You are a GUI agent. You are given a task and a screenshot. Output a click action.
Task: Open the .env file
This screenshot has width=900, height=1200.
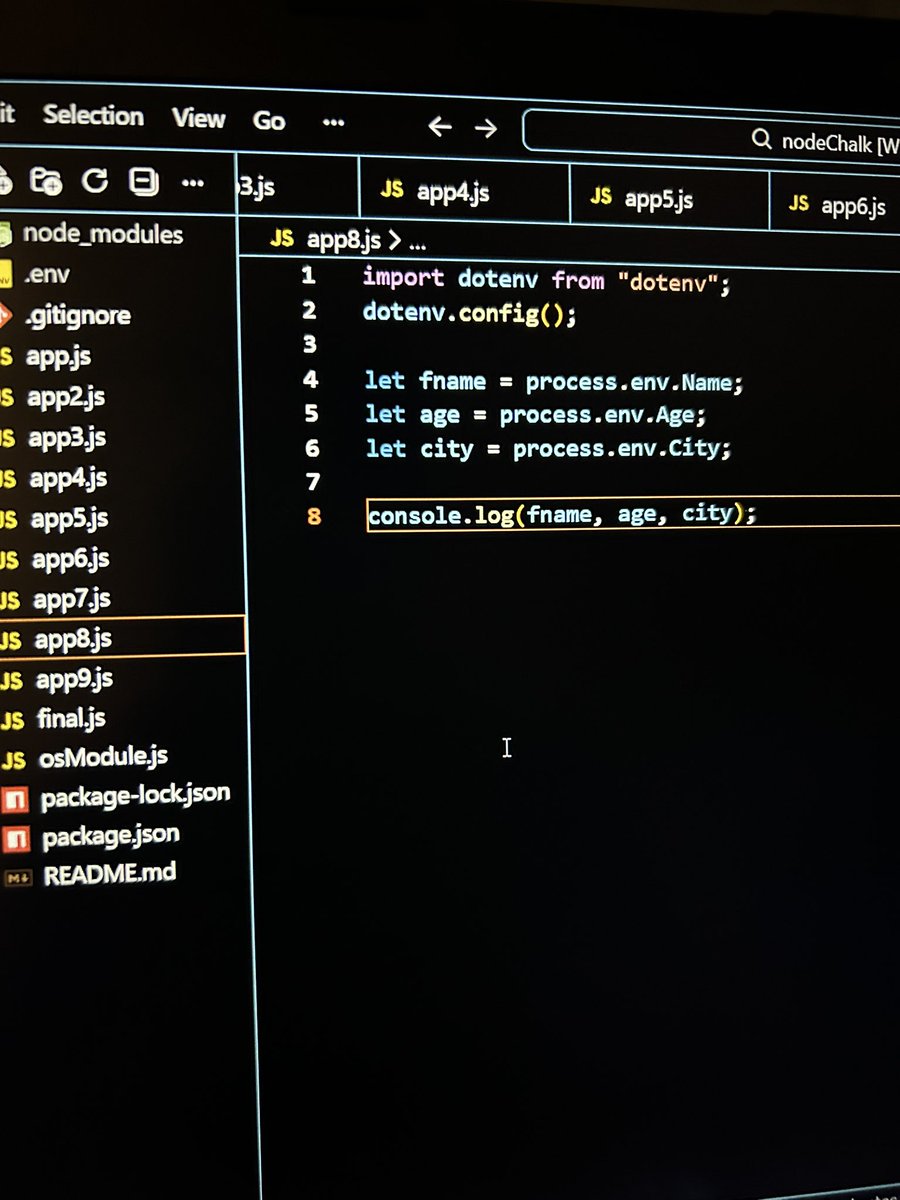[x=46, y=273]
